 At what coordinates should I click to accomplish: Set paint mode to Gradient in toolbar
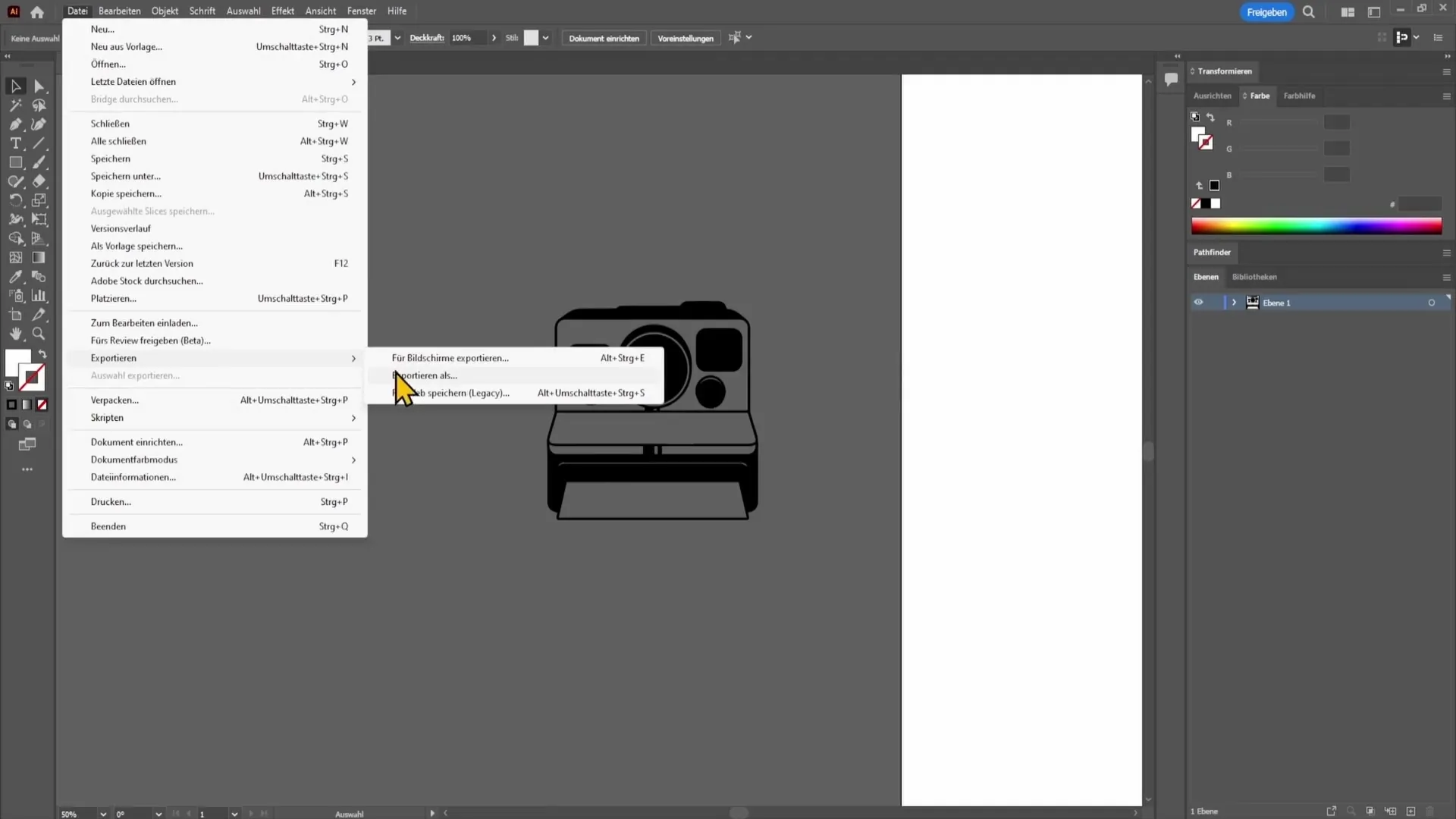pyautogui.click(x=27, y=405)
